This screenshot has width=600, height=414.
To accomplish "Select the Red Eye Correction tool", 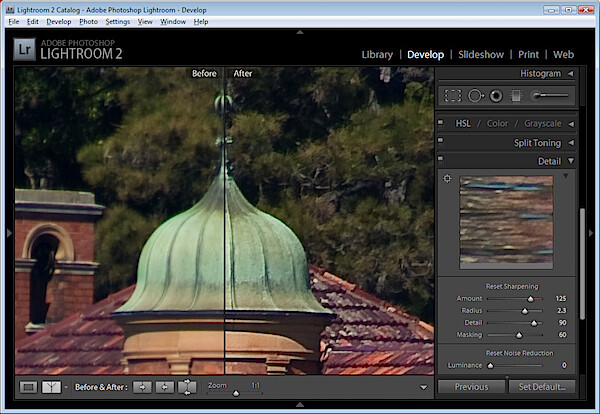I will pos(496,95).
